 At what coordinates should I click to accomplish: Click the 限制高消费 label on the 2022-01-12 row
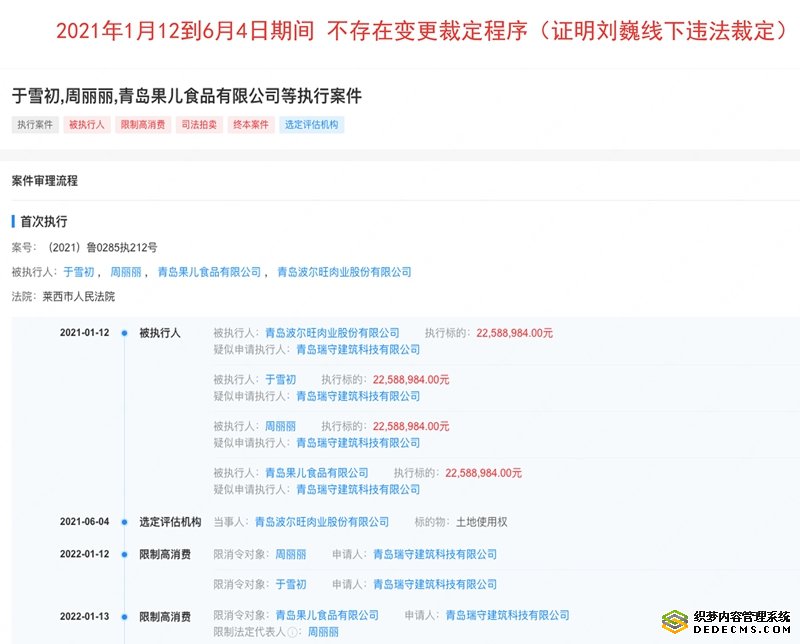tap(165, 555)
